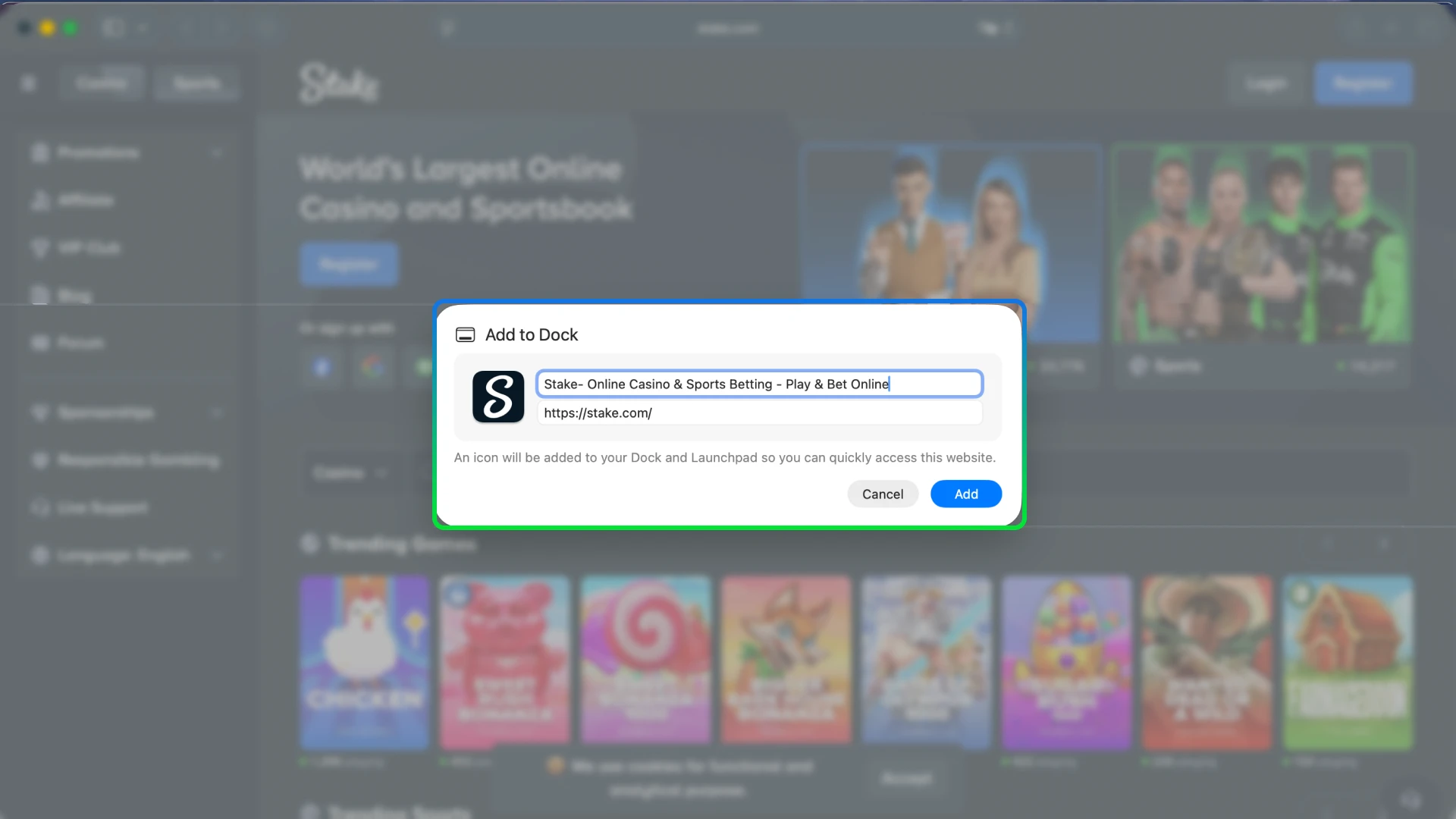Screen dimensions: 1456x819
Task: Select the Facebook sign-up icon
Action: [322, 367]
